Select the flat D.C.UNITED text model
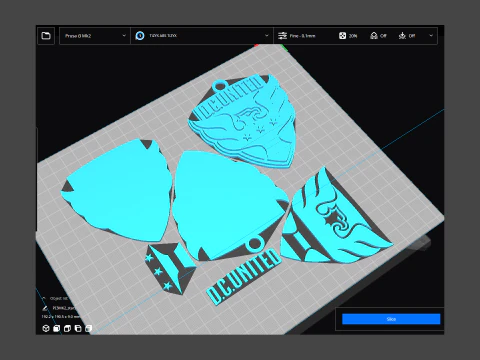This screenshot has width=480, height=360. pyautogui.click(x=244, y=276)
